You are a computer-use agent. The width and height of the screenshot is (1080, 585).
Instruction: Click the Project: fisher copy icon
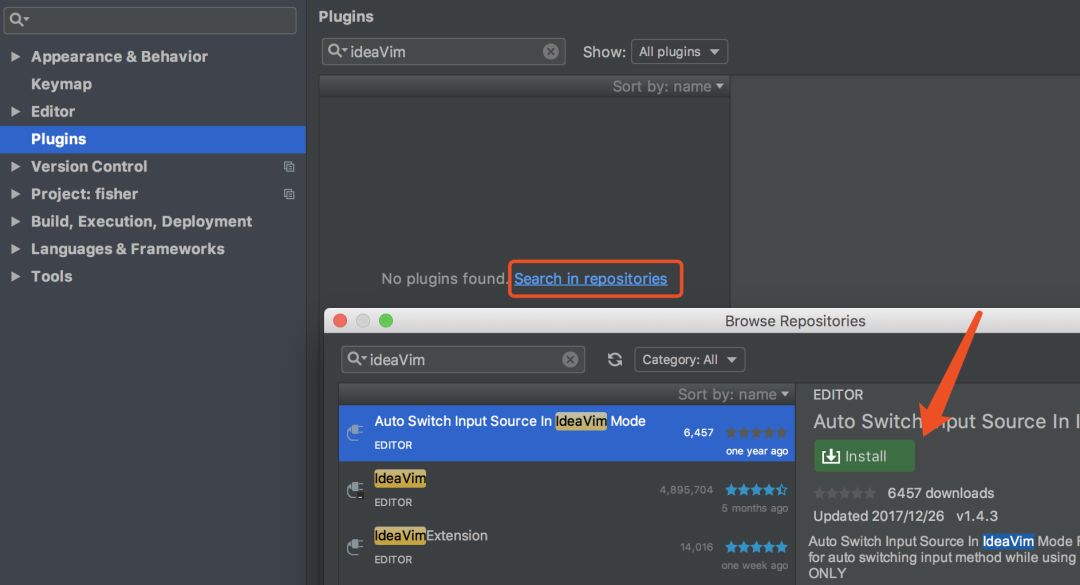(289, 194)
